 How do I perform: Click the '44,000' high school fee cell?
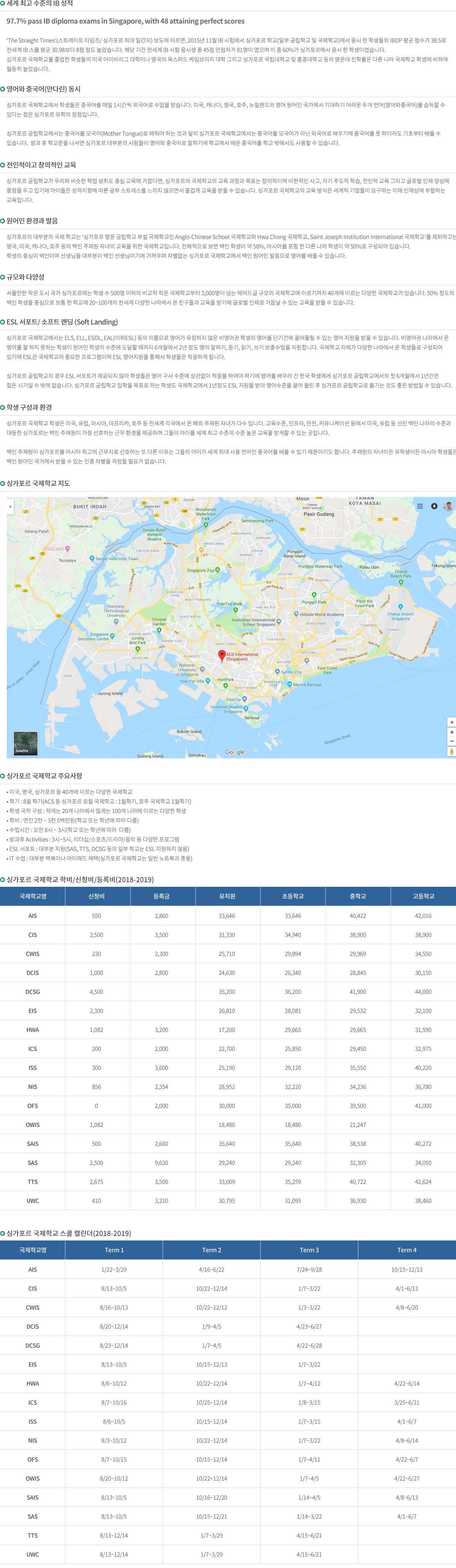pos(423,992)
